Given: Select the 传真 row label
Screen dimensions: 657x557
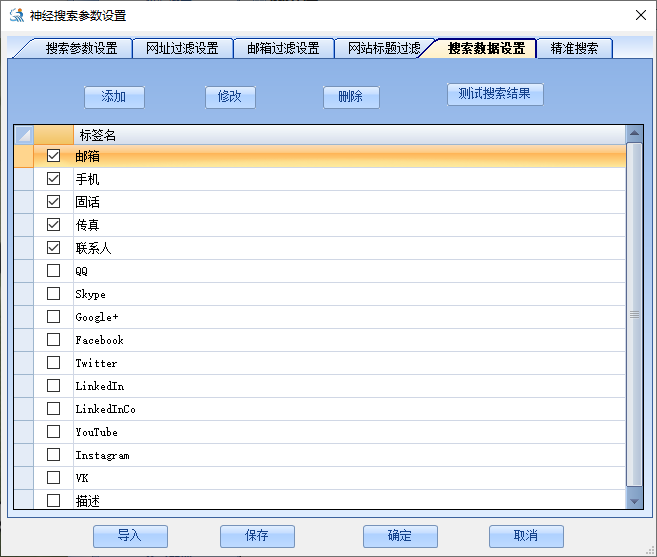Looking at the screenshot, I should click(x=88, y=225).
